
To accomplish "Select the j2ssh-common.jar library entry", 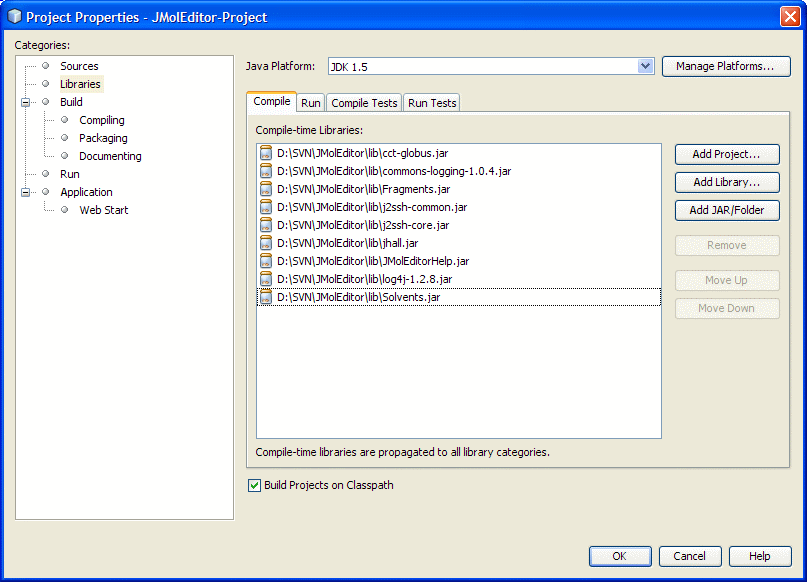I will coord(459,207).
